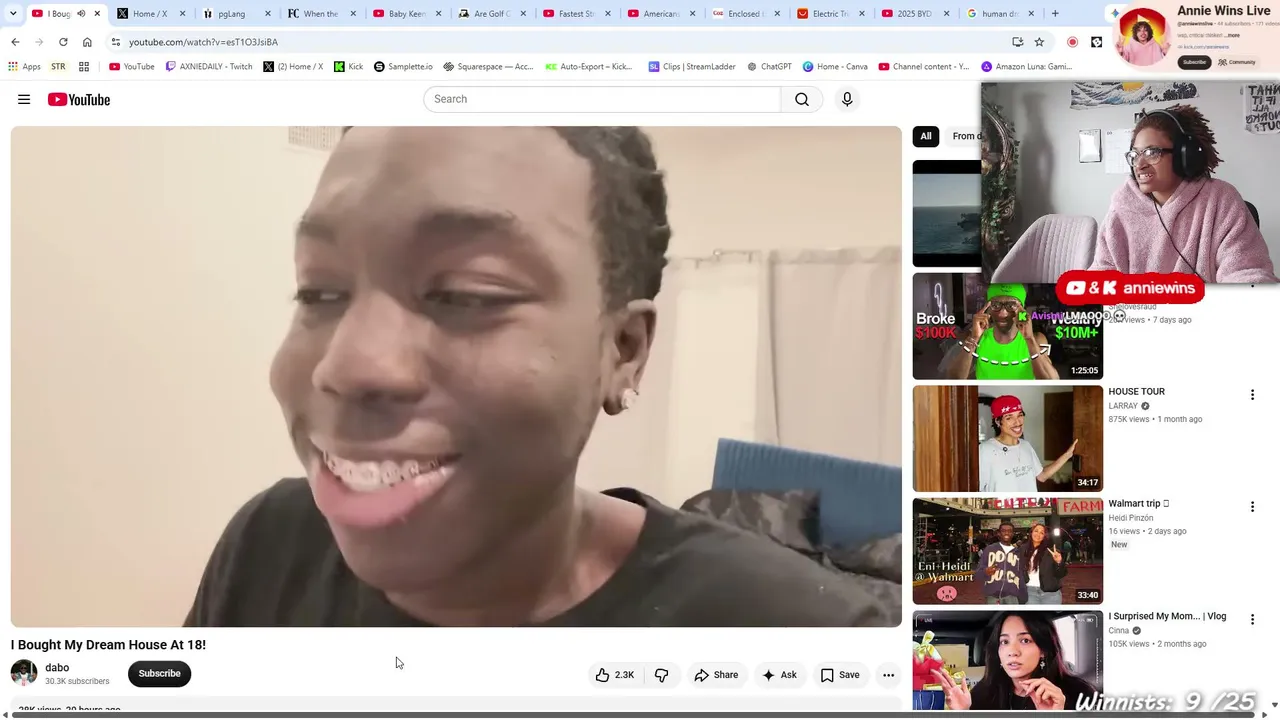This screenshot has height=720, width=1280.
Task: Play the Walmart trip video thumbnail
Action: click(x=1007, y=551)
